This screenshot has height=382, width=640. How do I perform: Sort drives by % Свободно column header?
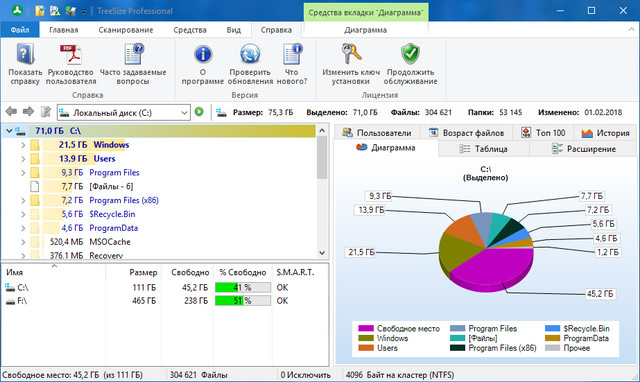click(x=242, y=272)
